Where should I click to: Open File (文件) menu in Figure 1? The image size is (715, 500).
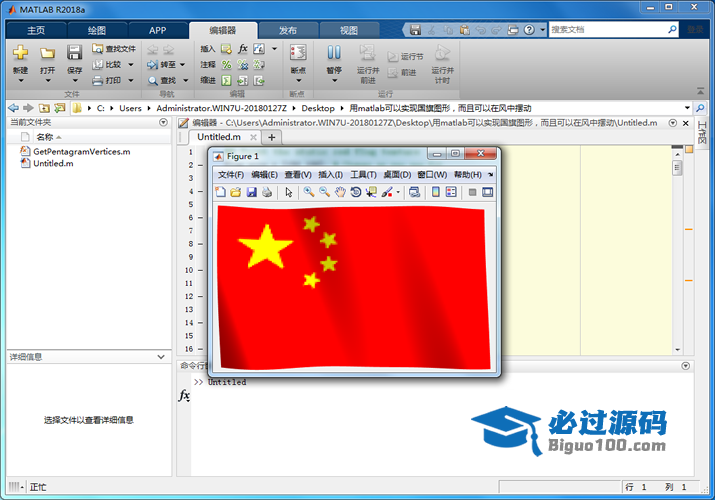click(x=231, y=175)
